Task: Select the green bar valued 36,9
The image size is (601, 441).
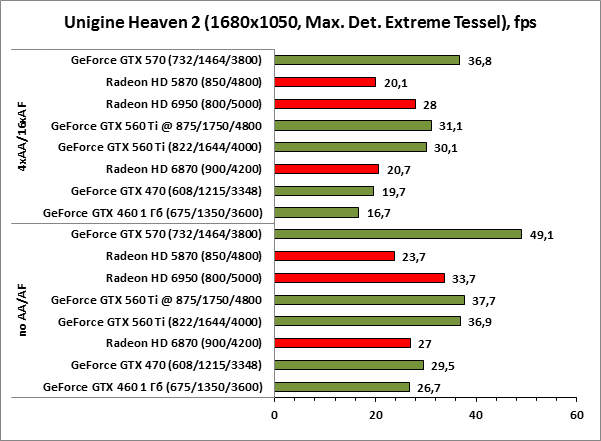Action: point(367,321)
